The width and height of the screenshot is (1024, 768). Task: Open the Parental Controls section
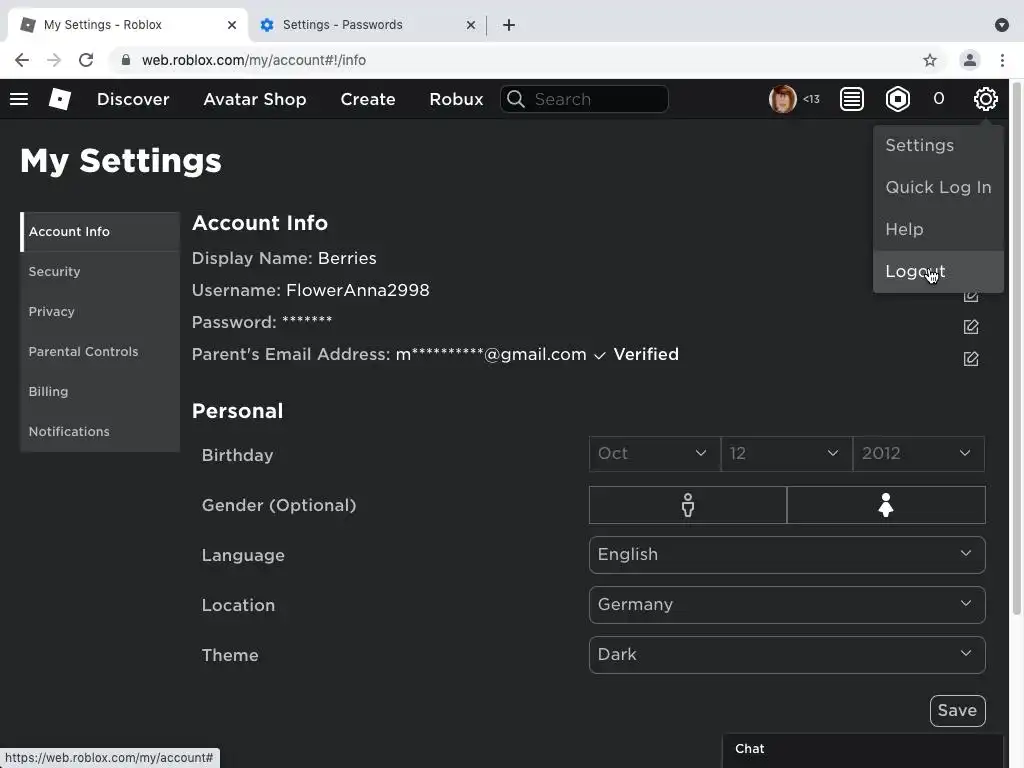pos(100,351)
